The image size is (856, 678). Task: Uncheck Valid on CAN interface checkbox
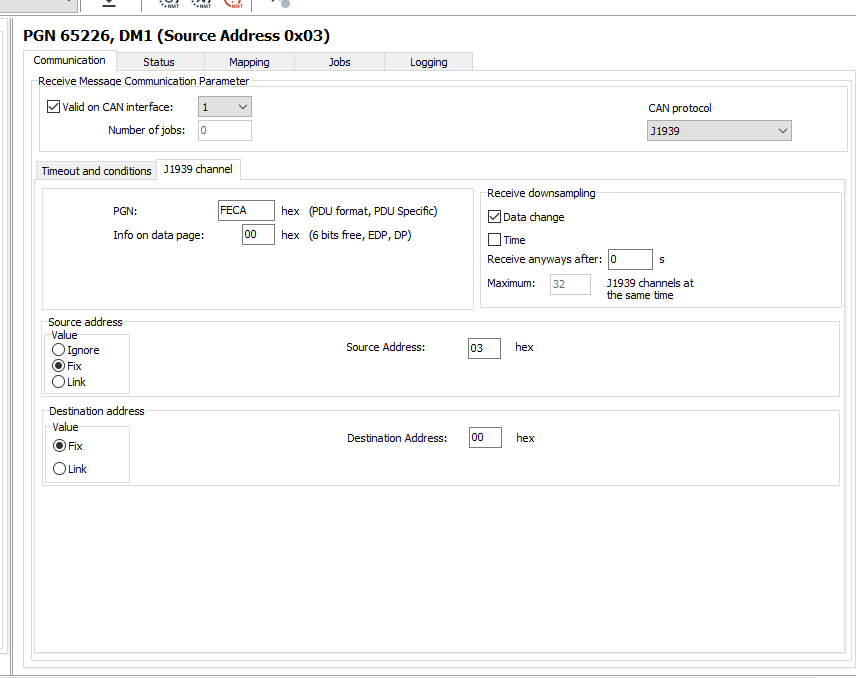tap(54, 107)
